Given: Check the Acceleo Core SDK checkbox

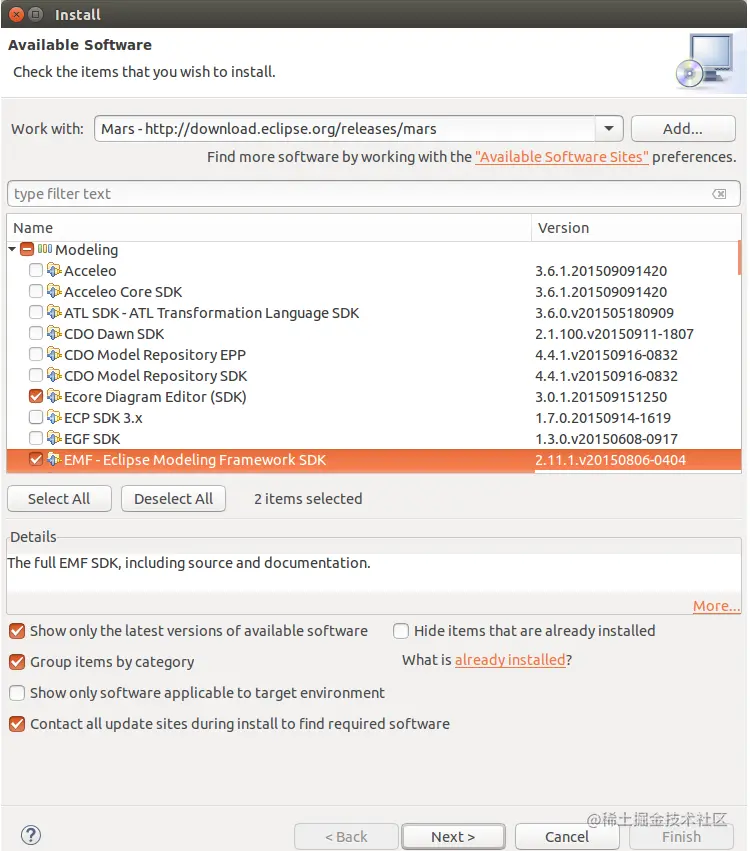Looking at the screenshot, I should 36,292.
